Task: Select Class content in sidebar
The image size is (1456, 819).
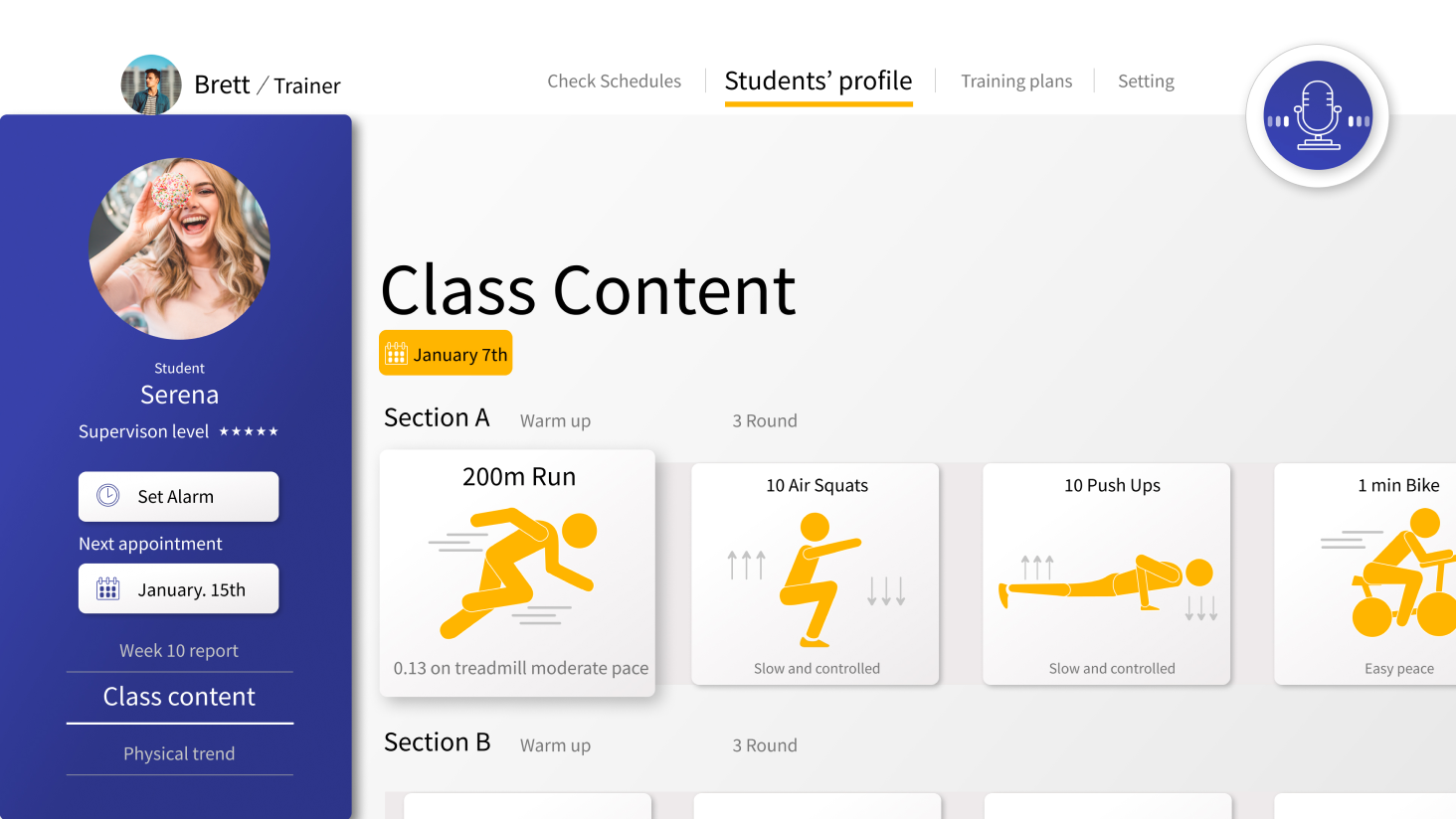Action: click(x=179, y=697)
